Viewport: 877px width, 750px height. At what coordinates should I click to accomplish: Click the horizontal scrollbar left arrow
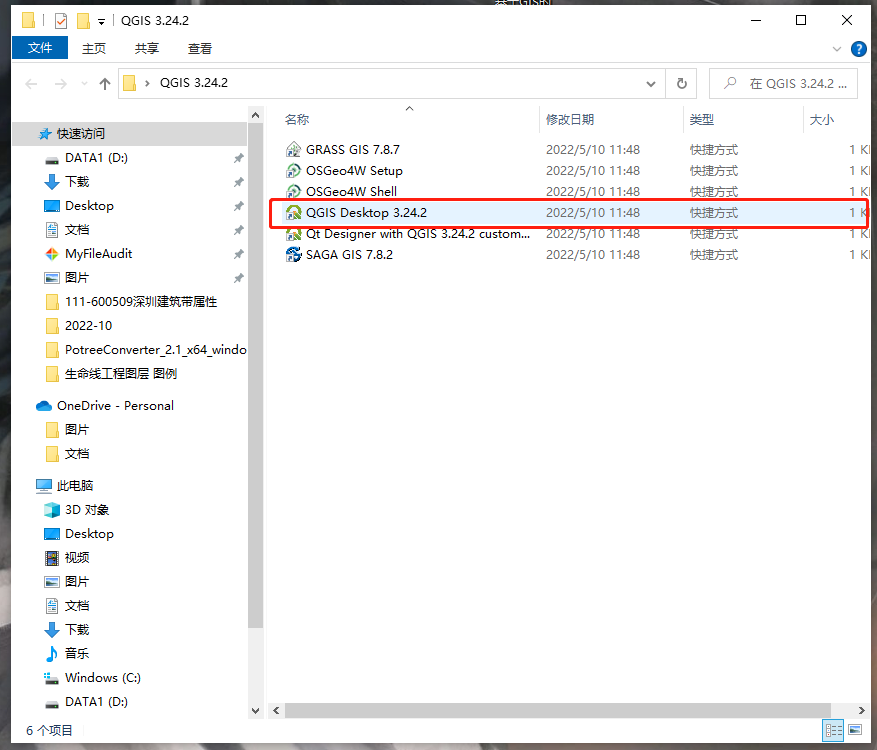tap(276, 710)
